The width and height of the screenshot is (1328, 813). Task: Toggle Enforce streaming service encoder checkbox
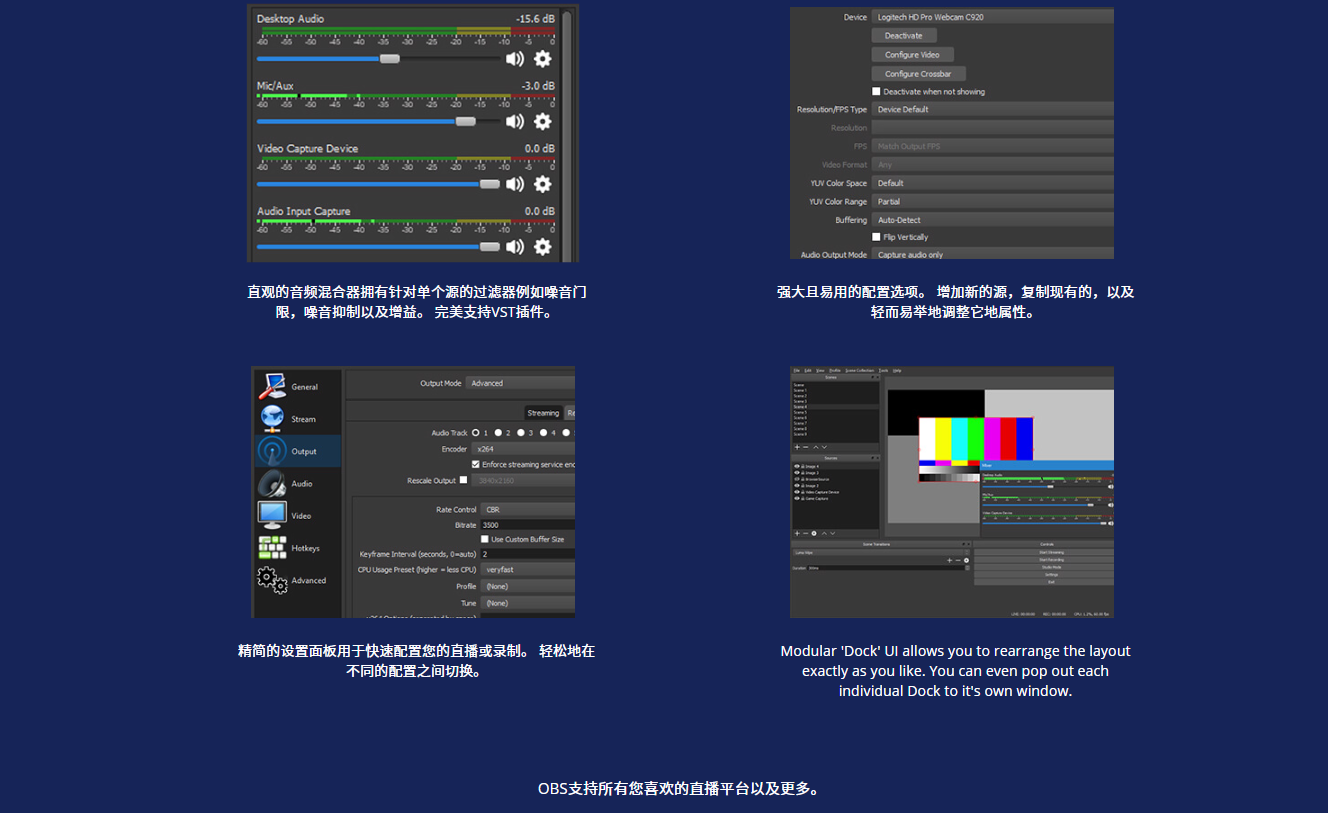pyautogui.click(x=475, y=464)
